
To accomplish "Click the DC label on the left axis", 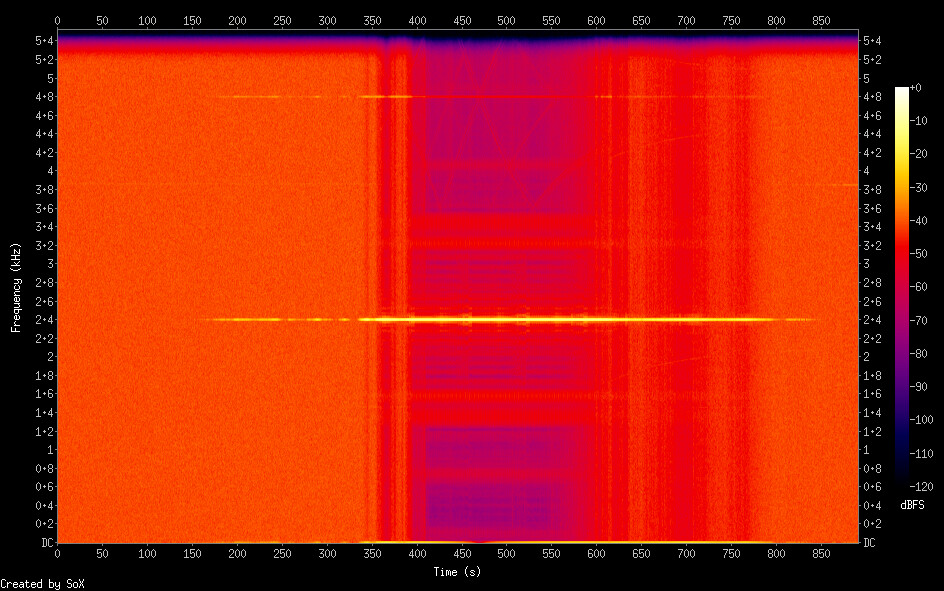I will coord(44,543).
